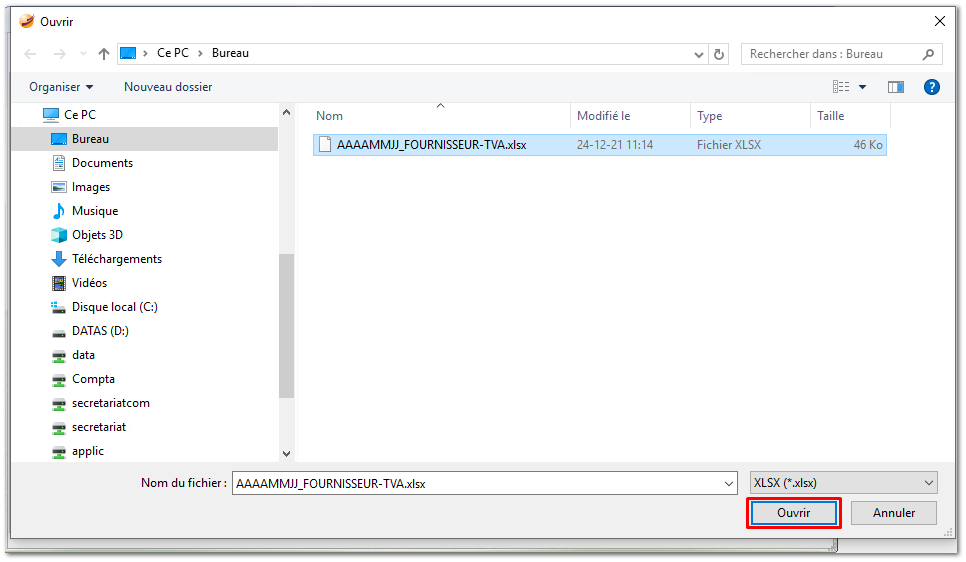
Task: Open Objets 3D in navigation pane
Action: tap(97, 235)
